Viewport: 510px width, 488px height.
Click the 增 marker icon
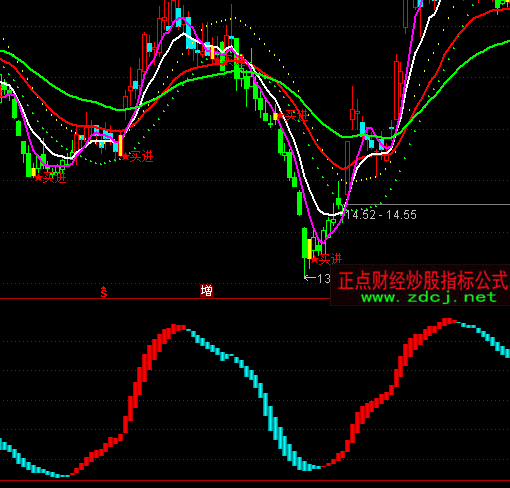pos(206,291)
